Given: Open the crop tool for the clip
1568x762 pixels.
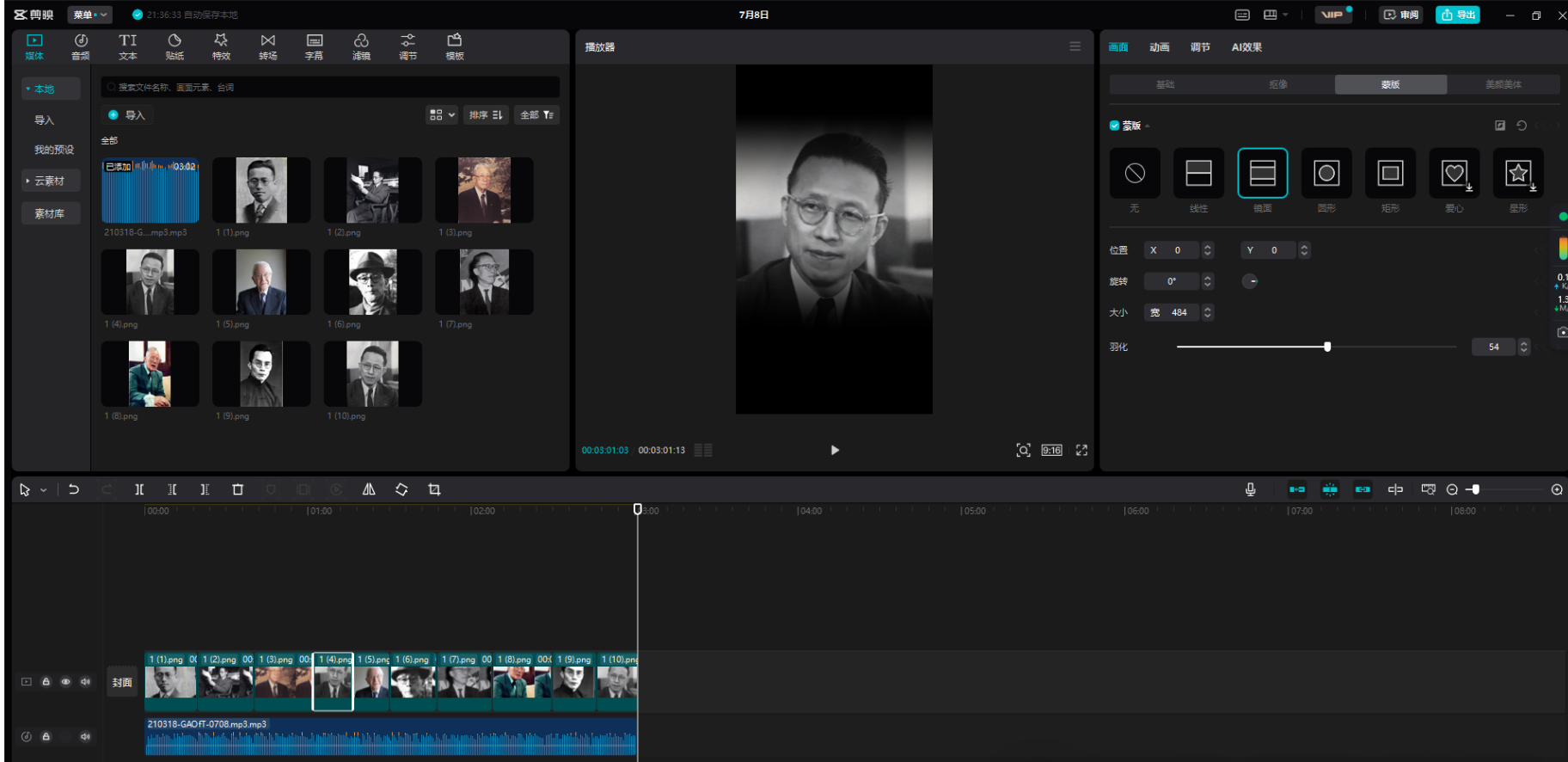Looking at the screenshot, I should (434, 489).
